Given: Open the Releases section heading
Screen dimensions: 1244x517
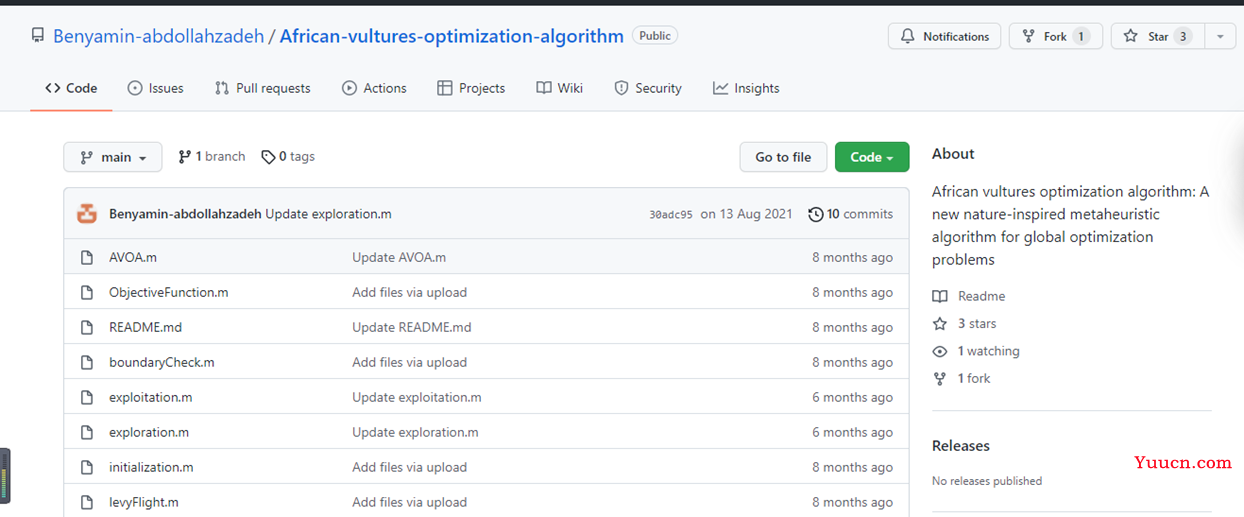Looking at the screenshot, I should [x=961, y=446].
